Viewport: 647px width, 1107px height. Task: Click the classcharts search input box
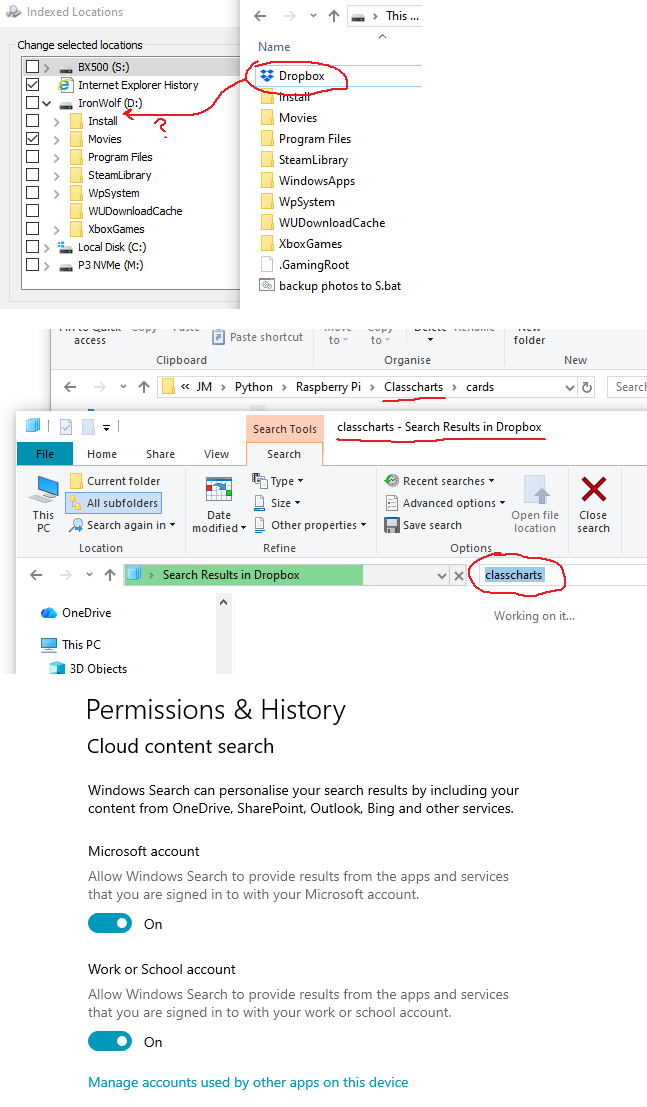pos(564,575)
